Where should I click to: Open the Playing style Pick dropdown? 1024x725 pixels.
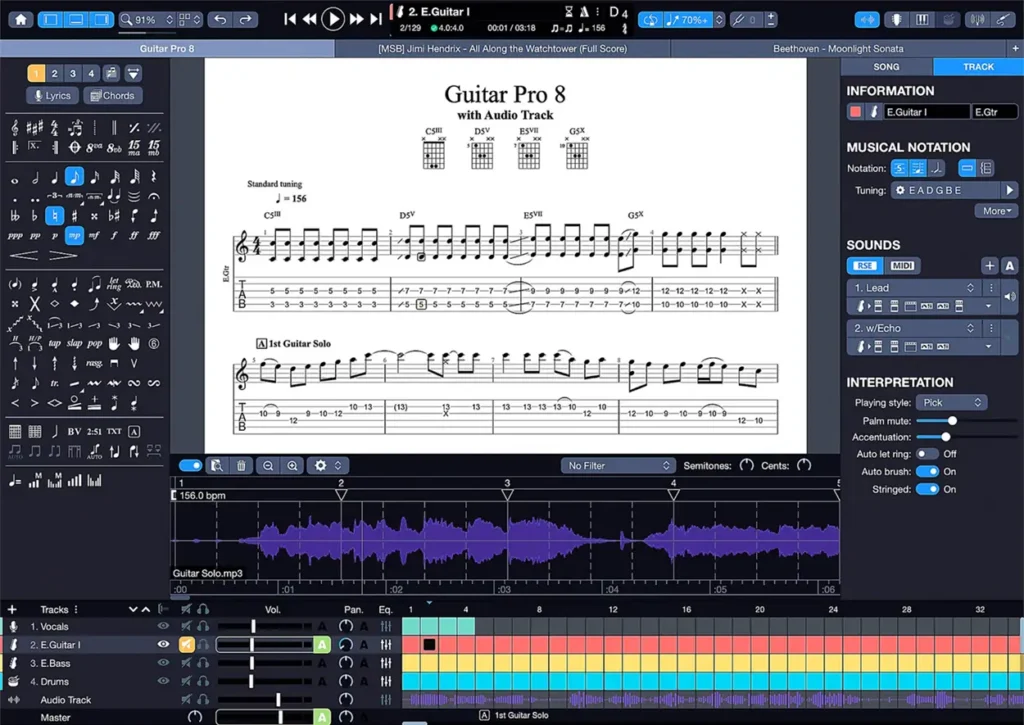pyautogui.click(x=951, y=402)
